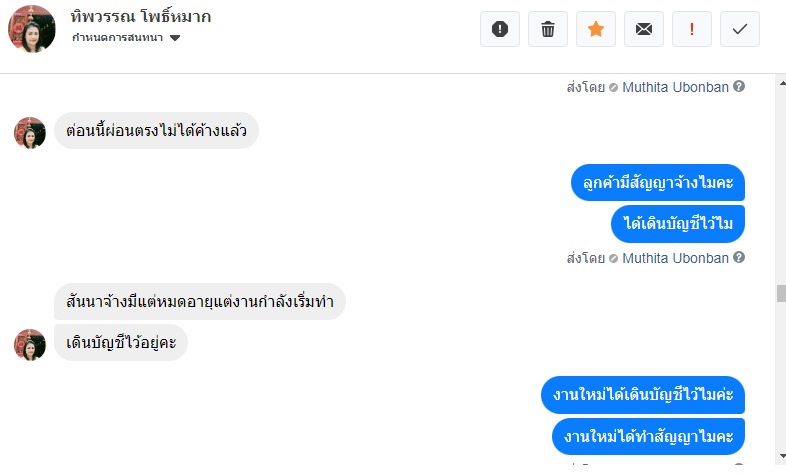Screen dimensions: 786x475
Task: Open the กำหนดการสนทนา dropdown
Action: click(126, 38)
